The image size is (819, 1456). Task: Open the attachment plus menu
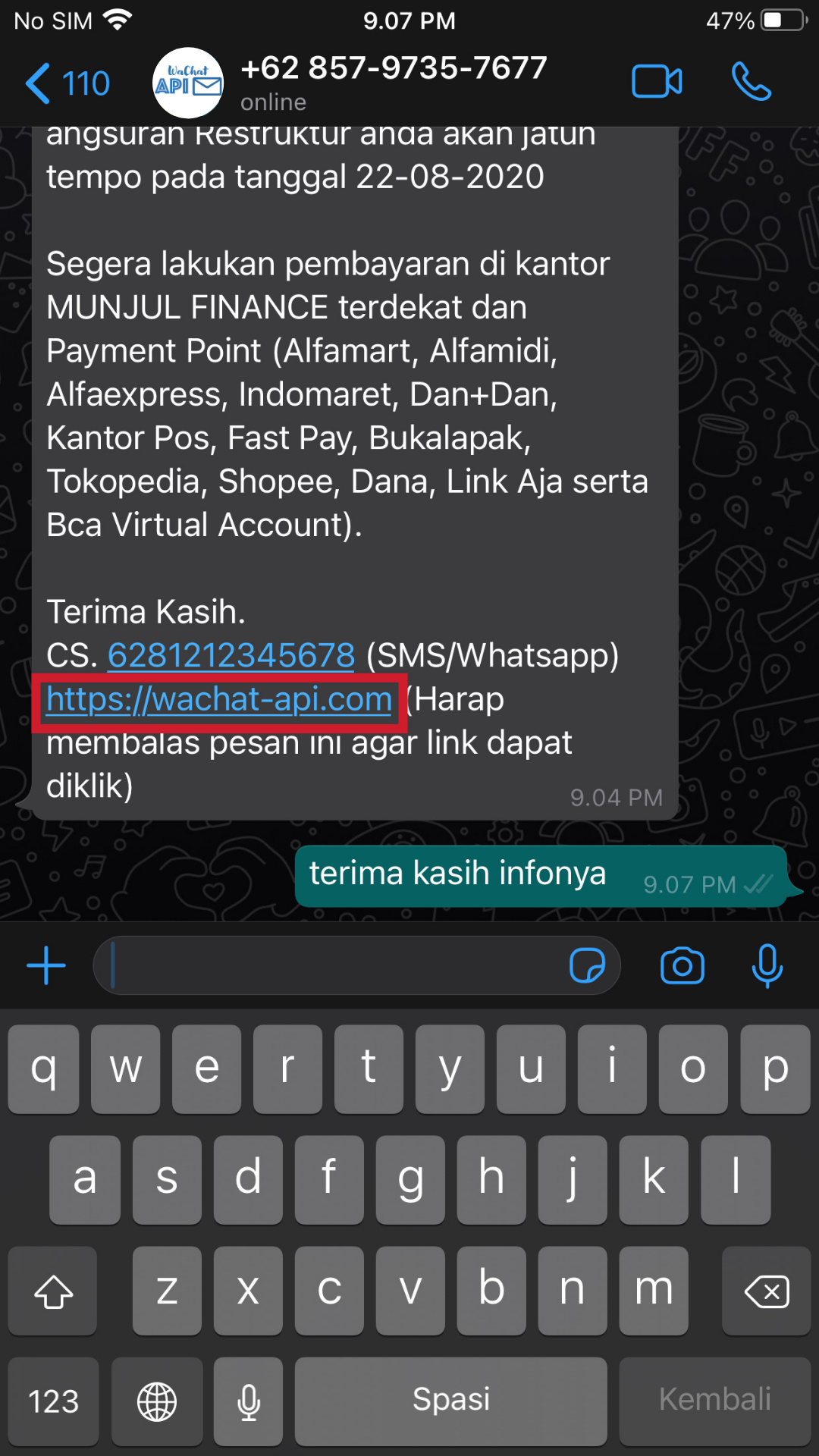click(46, 965)
